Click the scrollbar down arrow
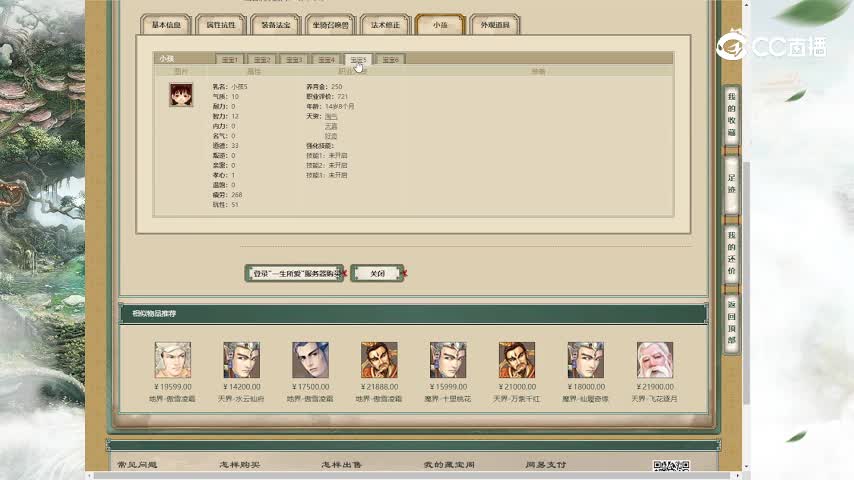 [x=746, y=467]
